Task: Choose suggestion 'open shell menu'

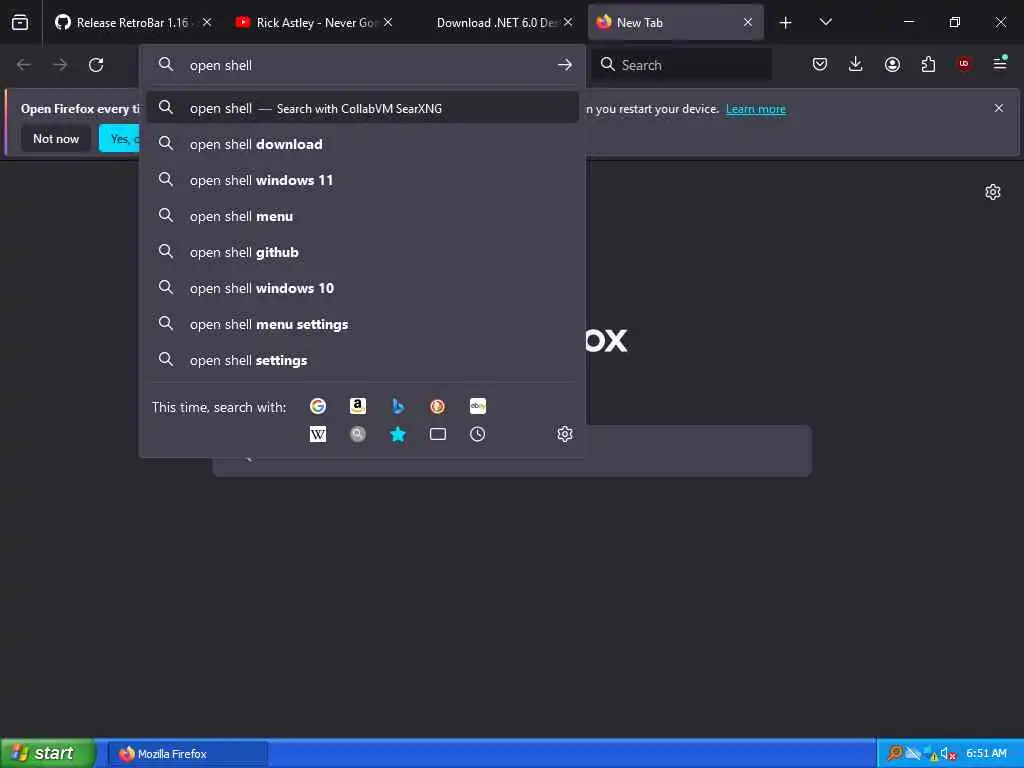Action: [x=362, y=216]
